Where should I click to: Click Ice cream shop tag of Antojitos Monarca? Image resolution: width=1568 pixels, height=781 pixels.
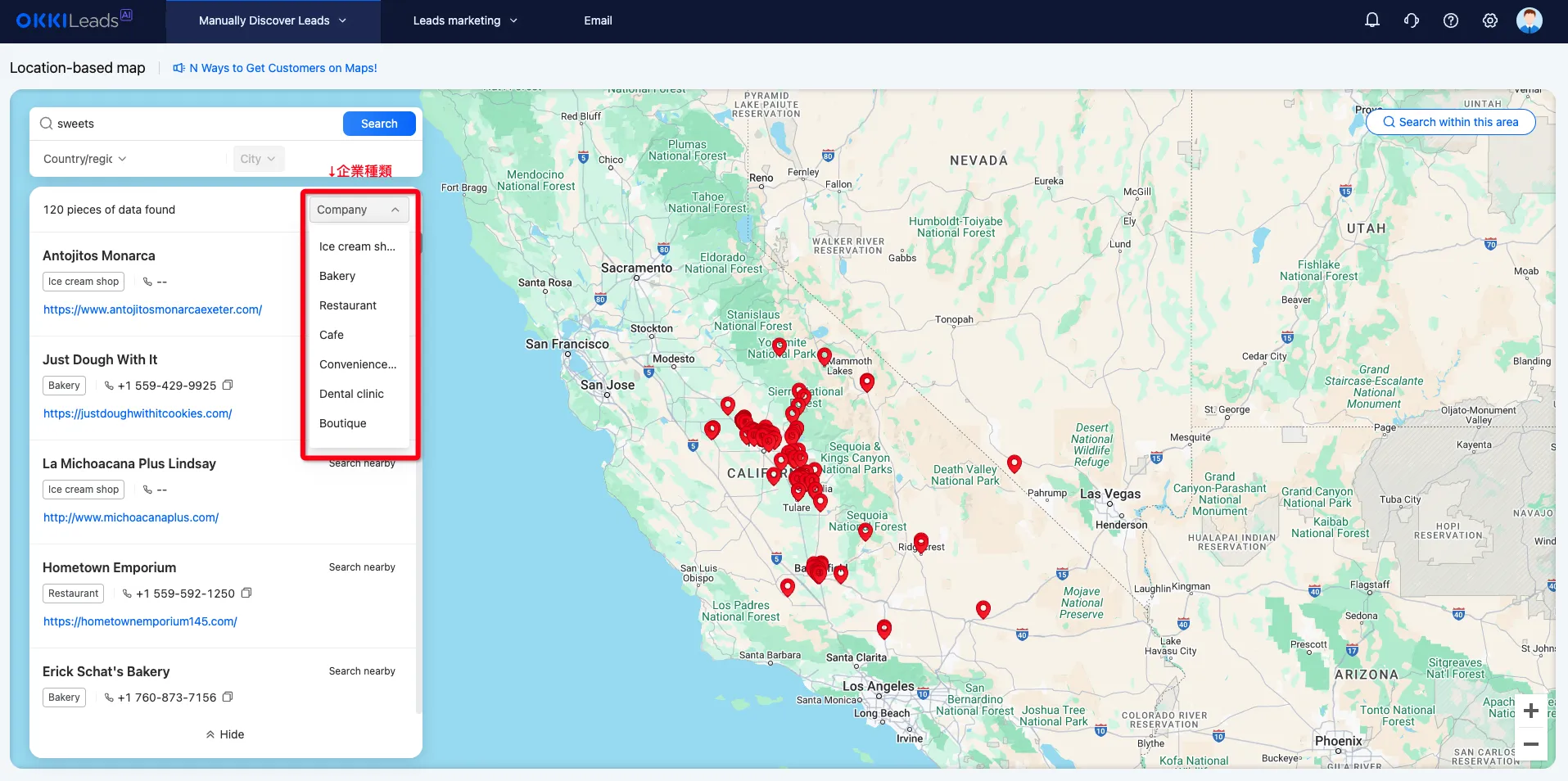[x=84, y=282]
